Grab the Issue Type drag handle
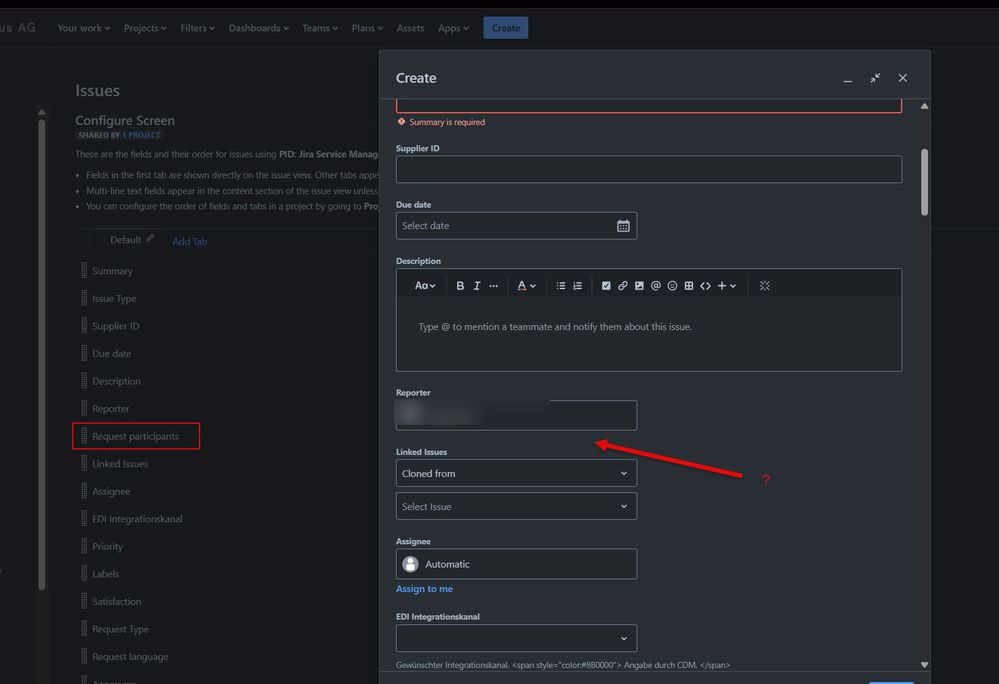Screen dimensions: 999x684 click(x=84, y=298)
